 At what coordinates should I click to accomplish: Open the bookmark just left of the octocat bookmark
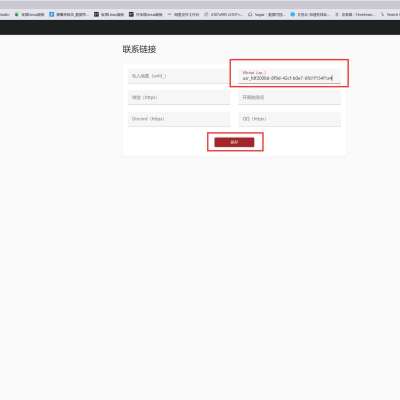(x=223, y=14)
